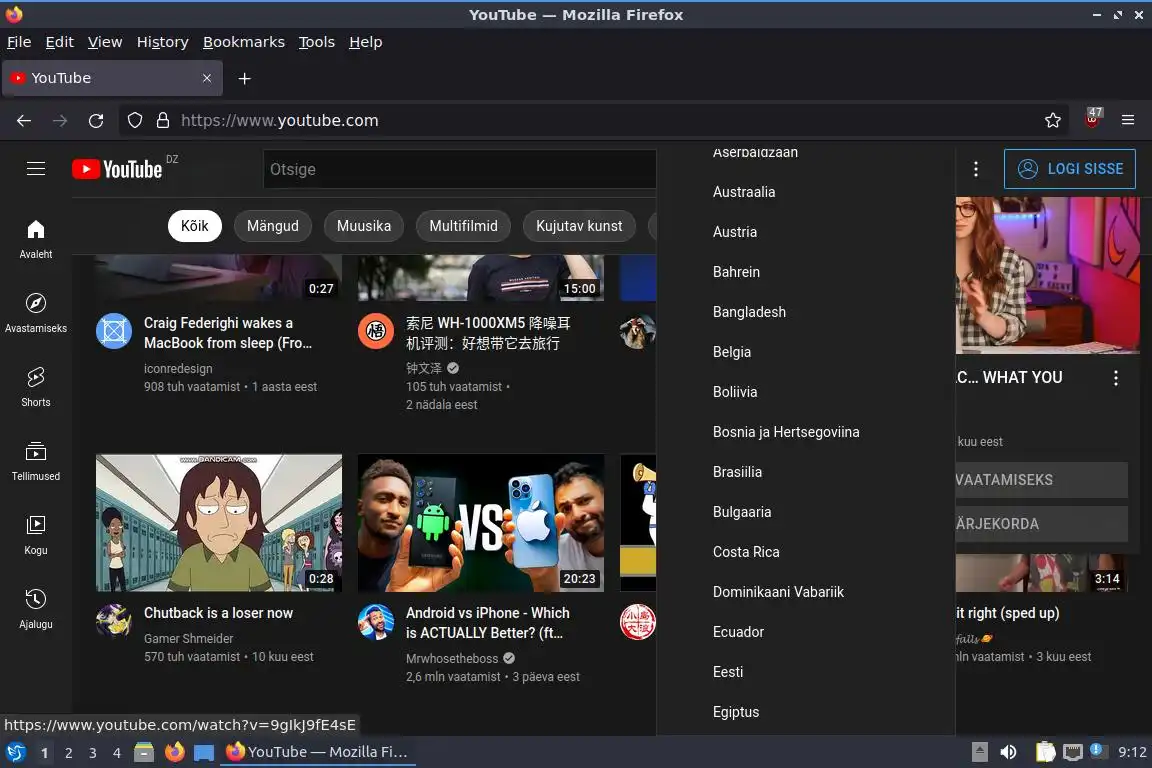Choose Costa Rica from country list
The width and height of the screenshot is (1152, 768).
806,552
